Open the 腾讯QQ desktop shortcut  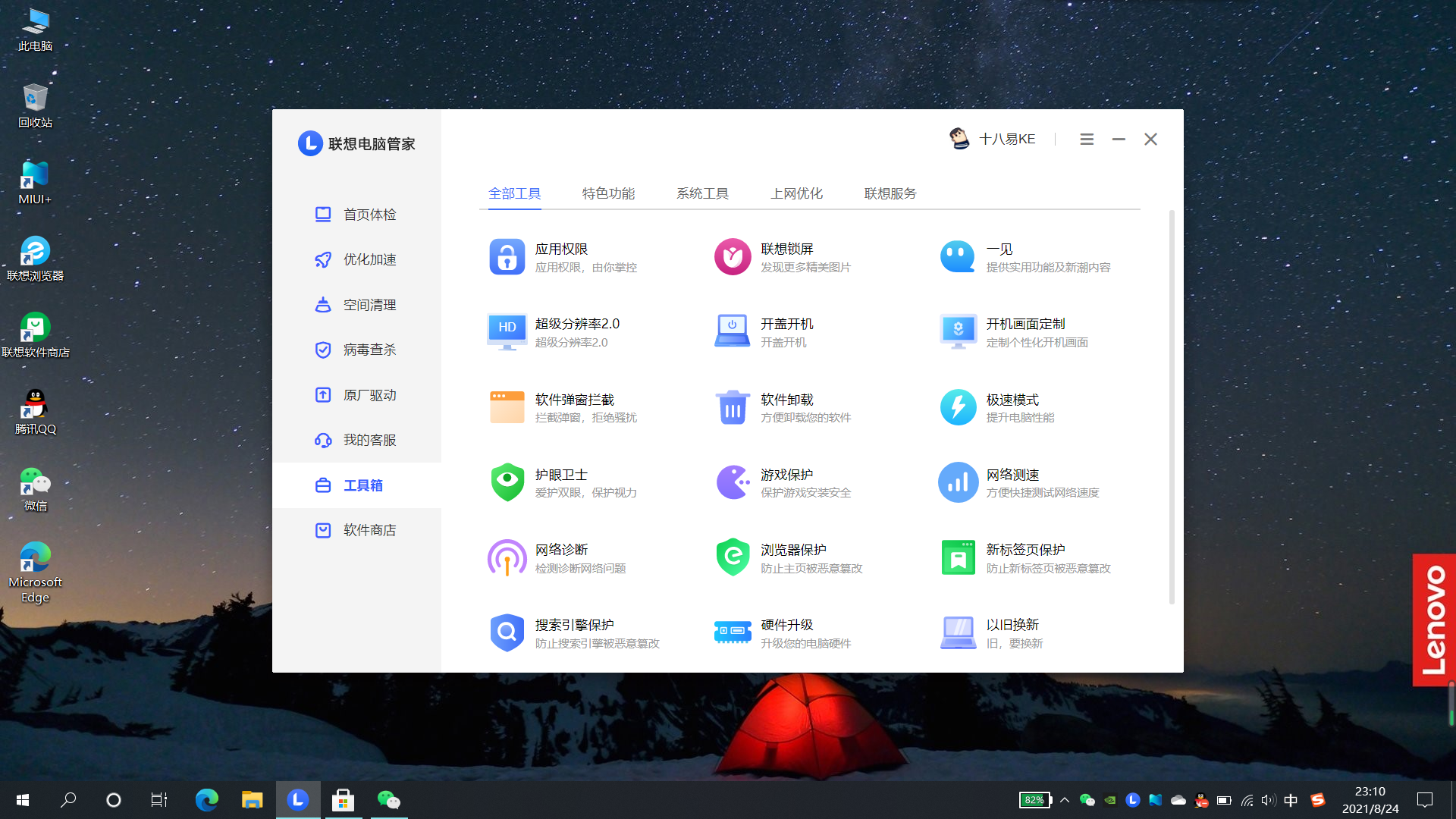point(35,412)
